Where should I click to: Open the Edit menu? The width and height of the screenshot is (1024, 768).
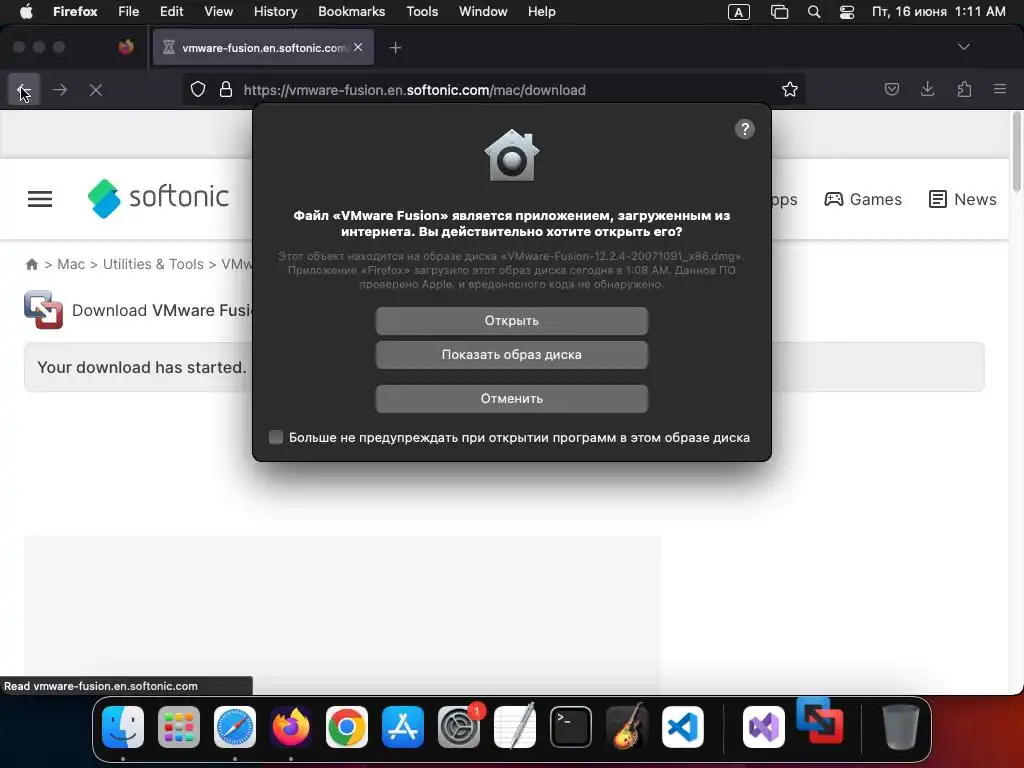pos(171,12)
